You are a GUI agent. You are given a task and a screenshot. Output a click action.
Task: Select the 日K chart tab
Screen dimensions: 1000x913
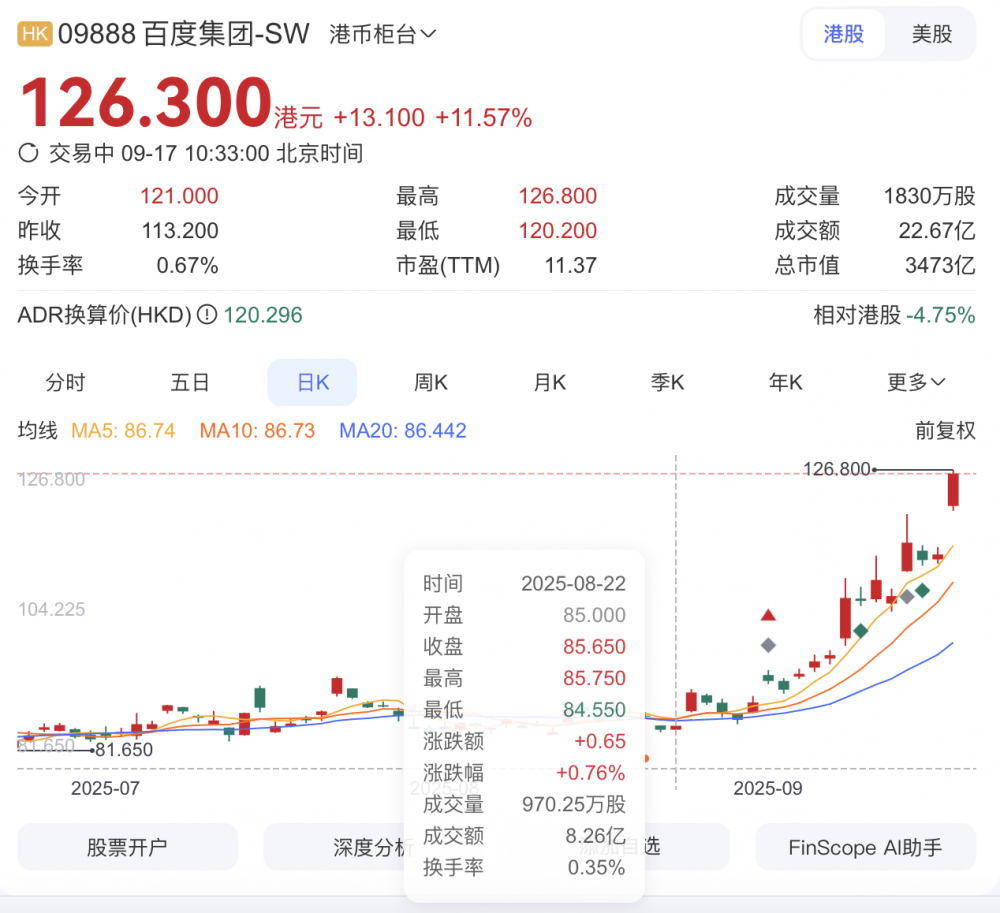pos(312,382)
